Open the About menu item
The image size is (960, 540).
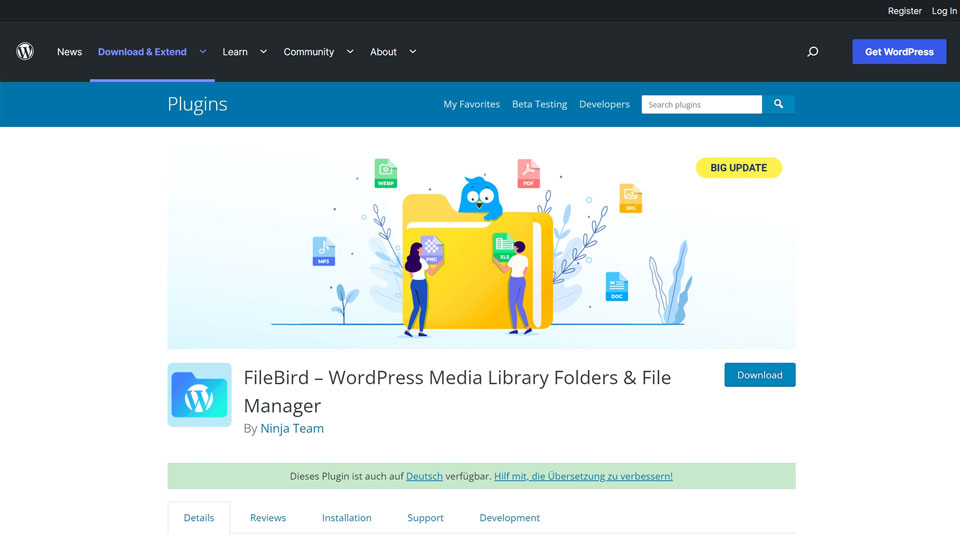[383, 52]
